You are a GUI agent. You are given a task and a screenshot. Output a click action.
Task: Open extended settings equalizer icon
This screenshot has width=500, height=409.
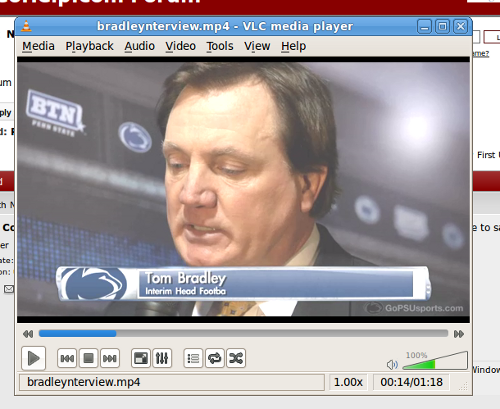(162, 358)
